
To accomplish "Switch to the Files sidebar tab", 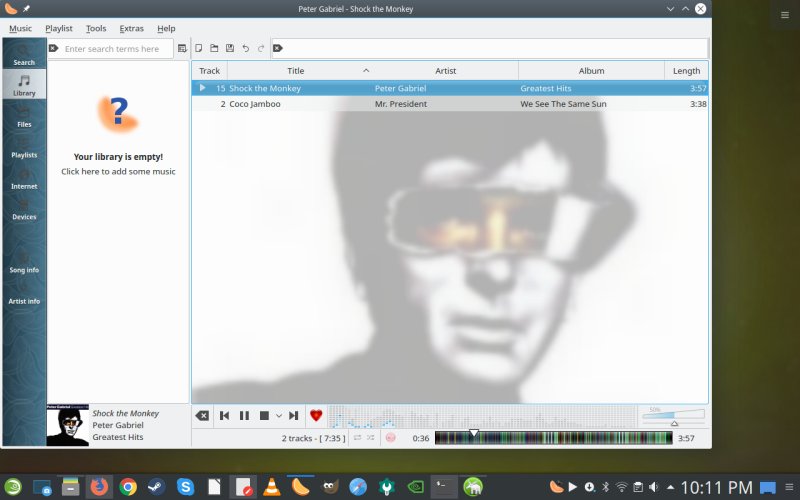I will pyautogui.click(x=24, y=115).
